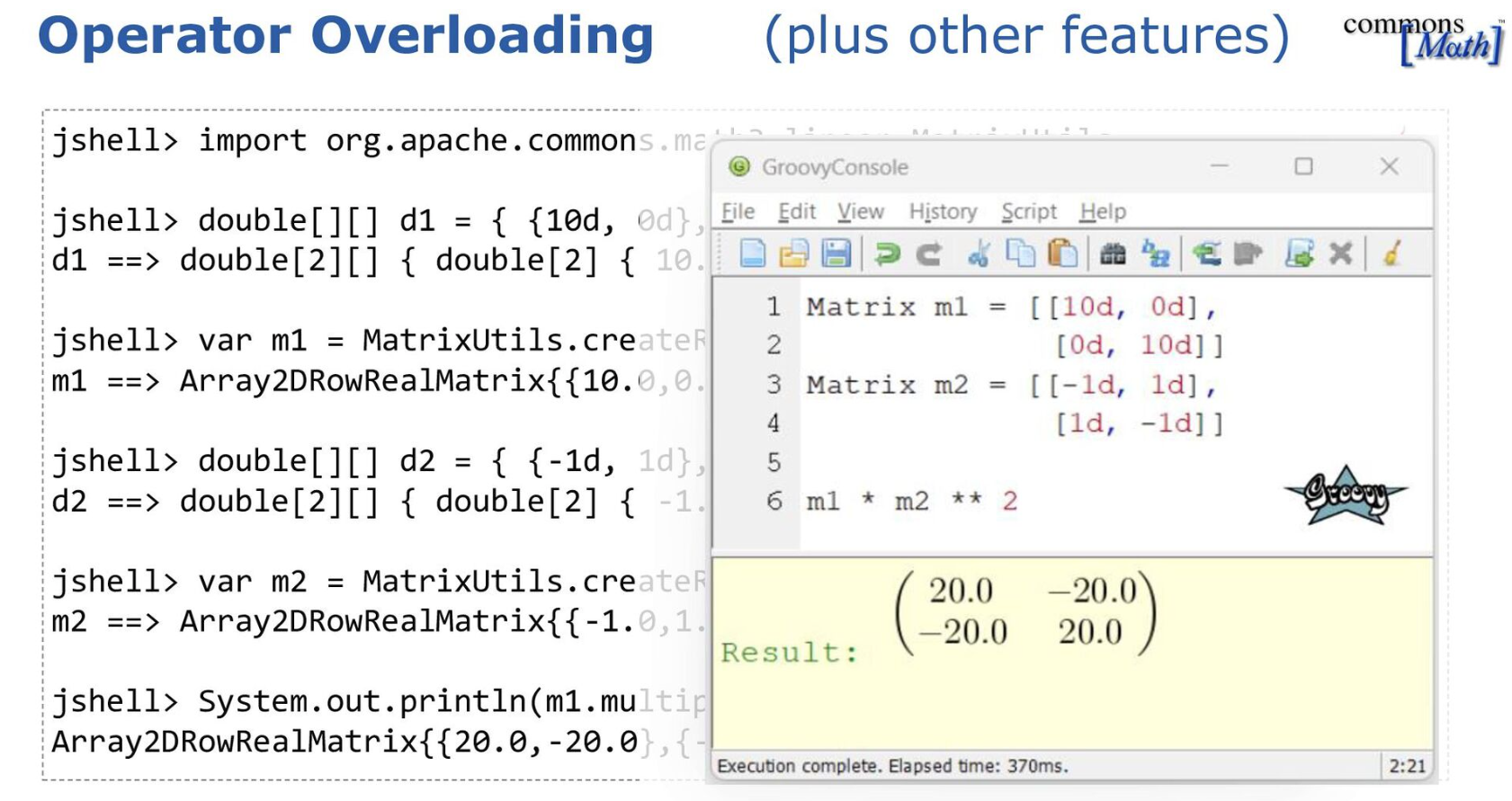
Task: Click the matrix result in output pane
Action: tap(1025, 611)
